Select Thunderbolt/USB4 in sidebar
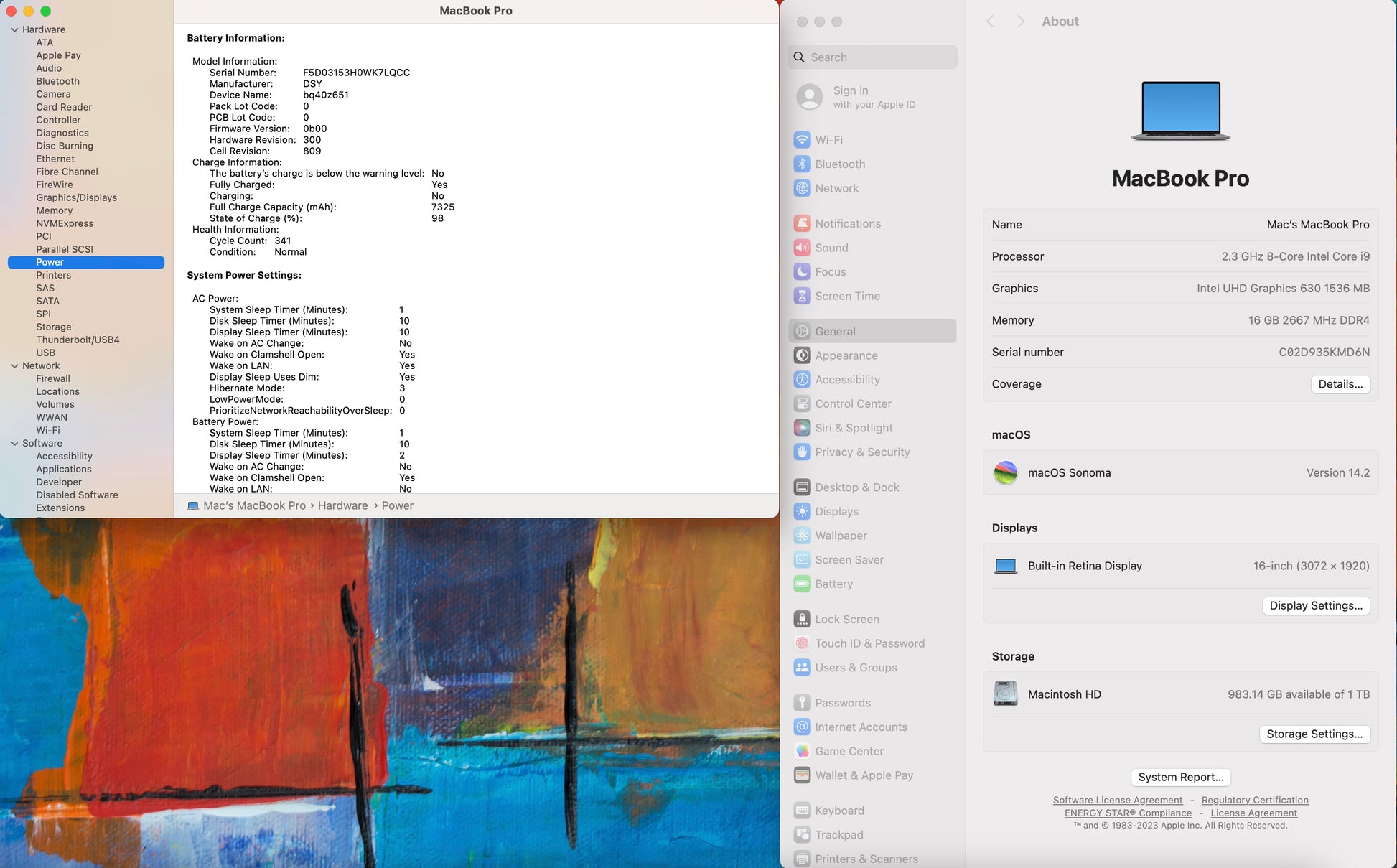This screenshot has height=868, width=1397. point(78,340)
